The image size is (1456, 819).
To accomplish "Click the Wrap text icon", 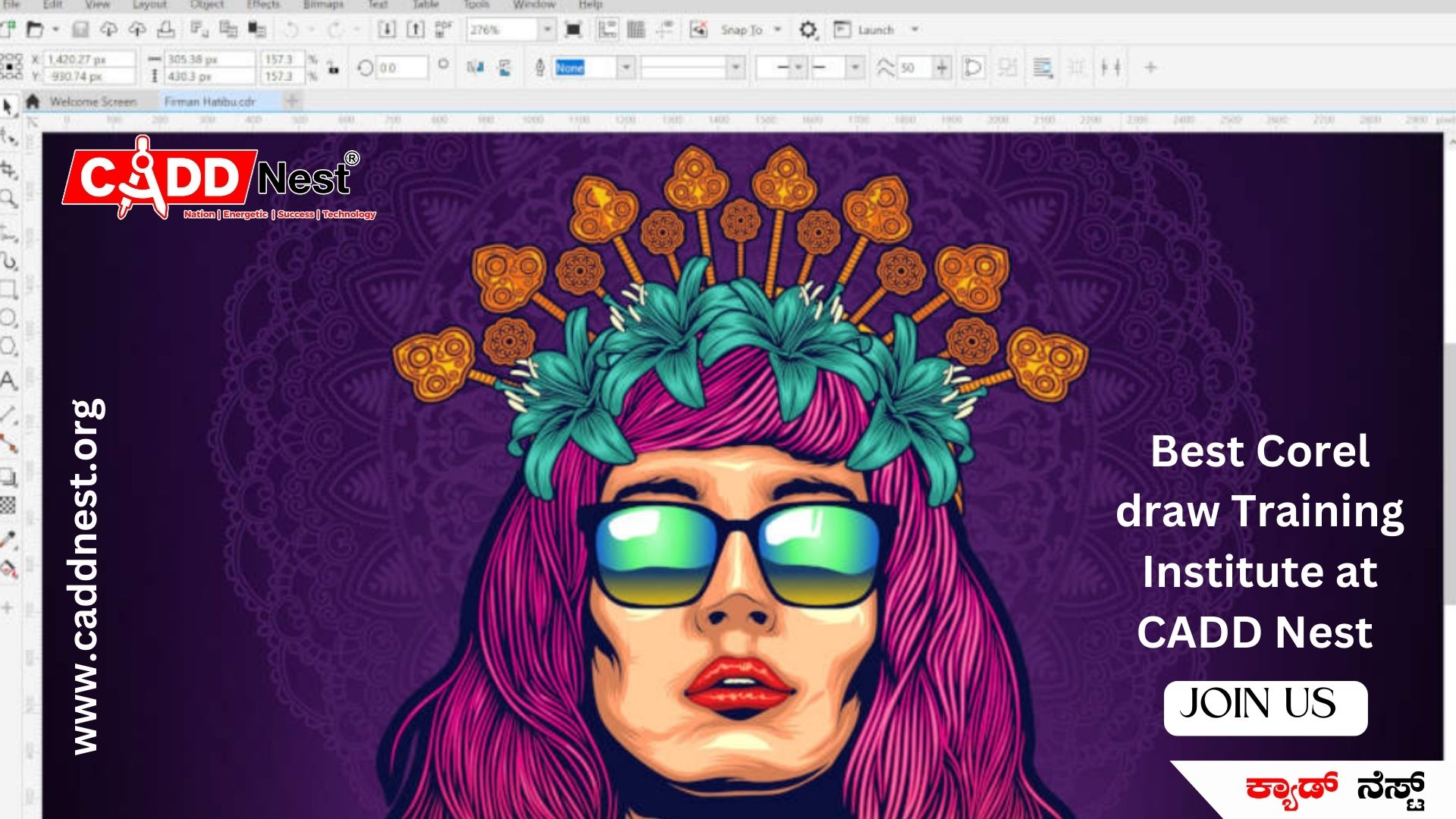I will [x=1043, y=67].
